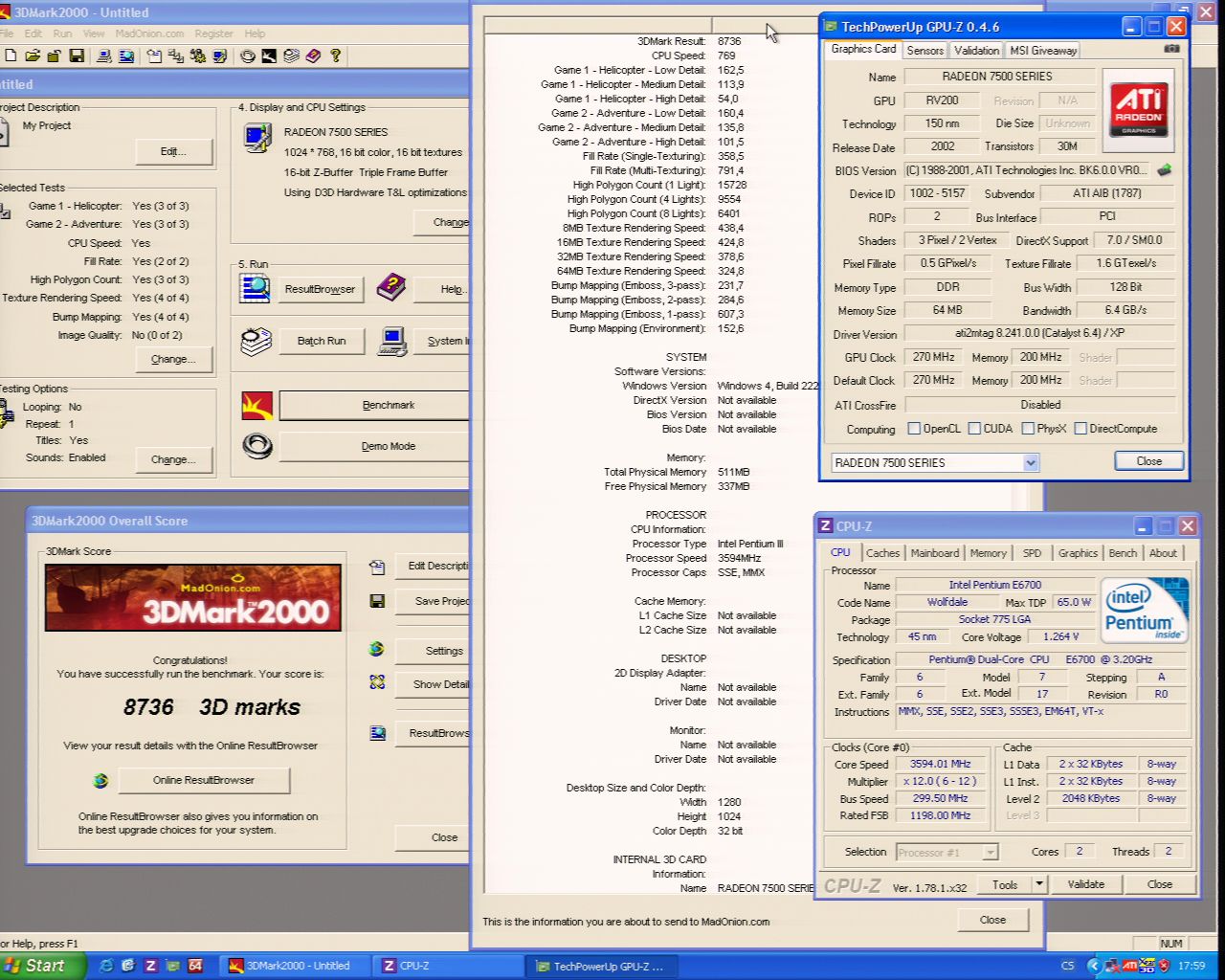
Task: Click the Intel Pentium inside logo in CPU-Z
Action: (x=1145, y=609)
